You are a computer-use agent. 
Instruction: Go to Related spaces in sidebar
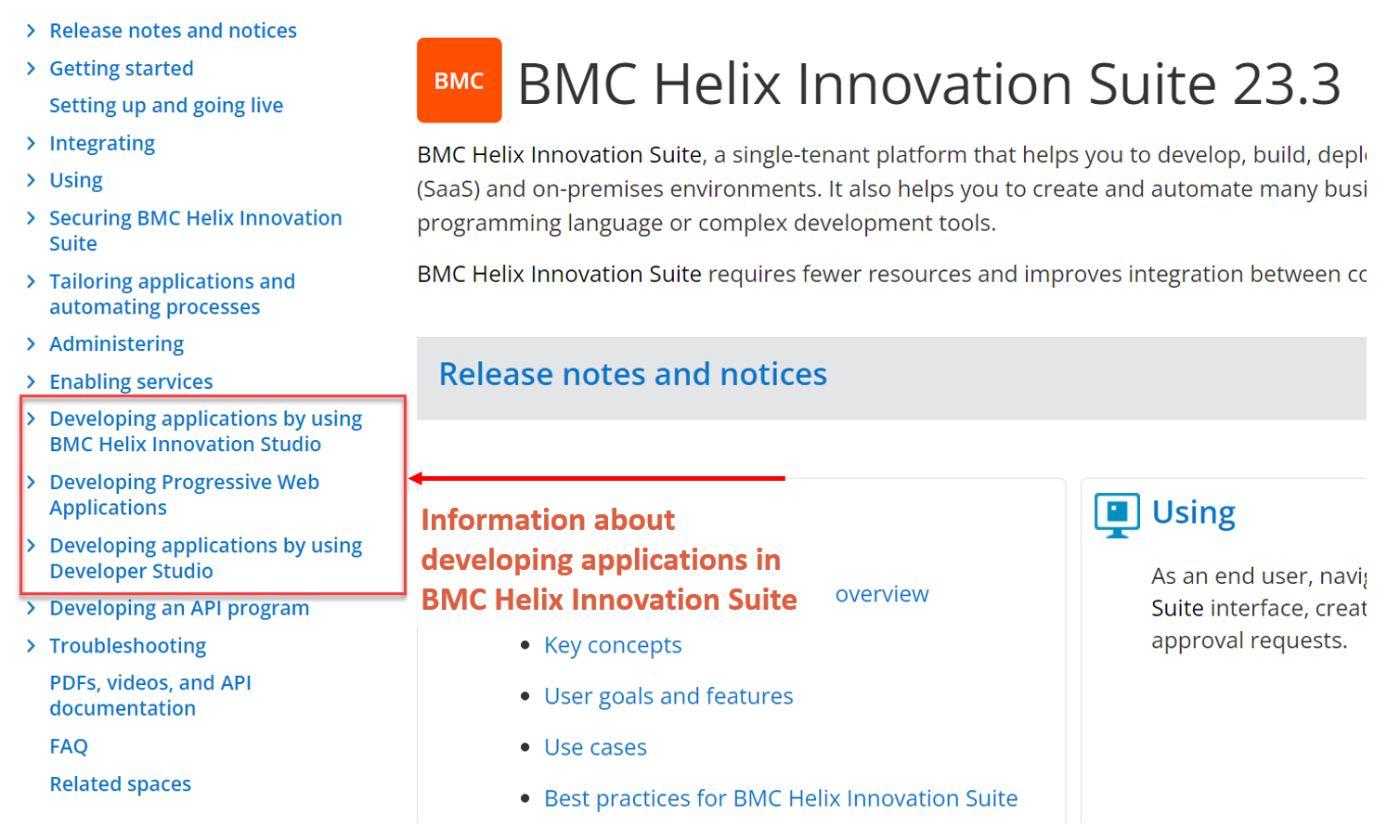pos(121,784)
